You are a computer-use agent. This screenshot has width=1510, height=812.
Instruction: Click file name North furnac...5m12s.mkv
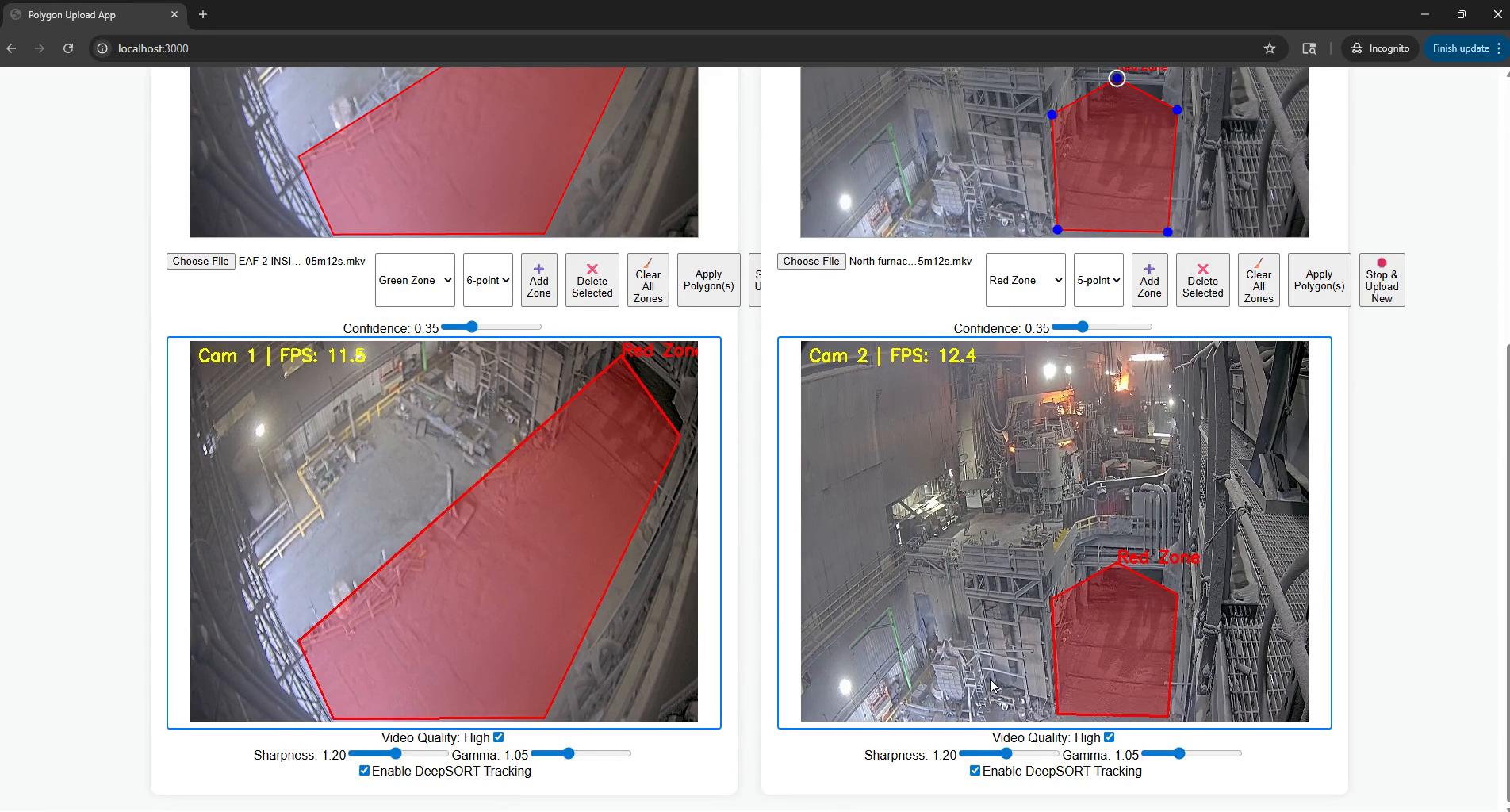(910, 261)
